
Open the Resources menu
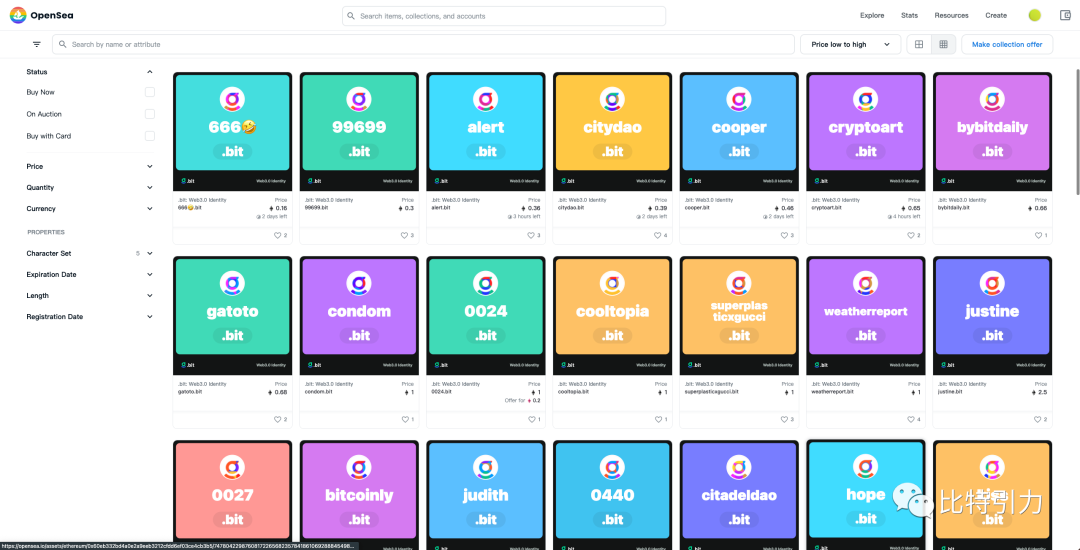tap(951, 15)
